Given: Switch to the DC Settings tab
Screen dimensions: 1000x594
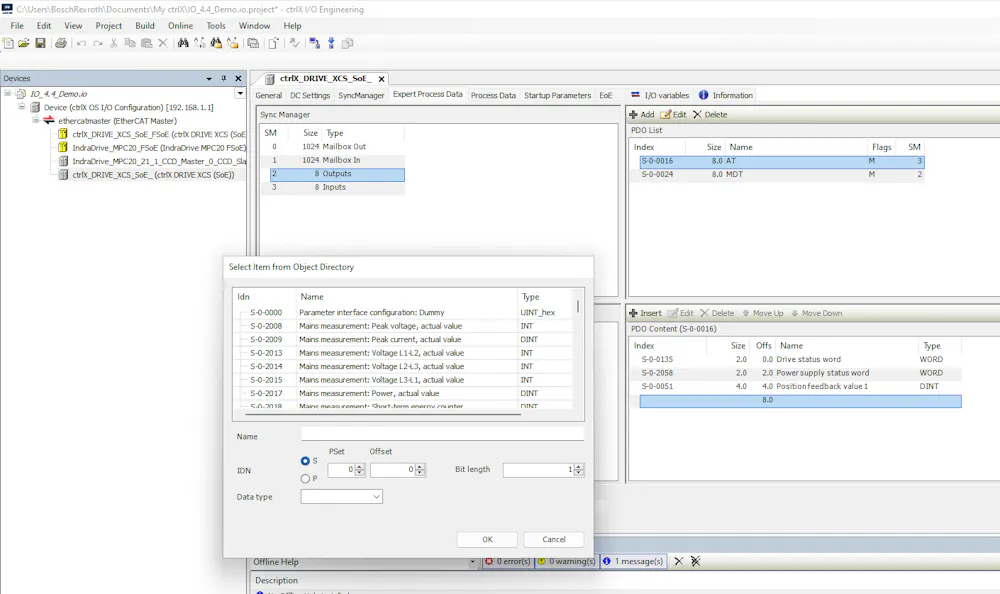Looking at the screenshot, I should (310, 95).
